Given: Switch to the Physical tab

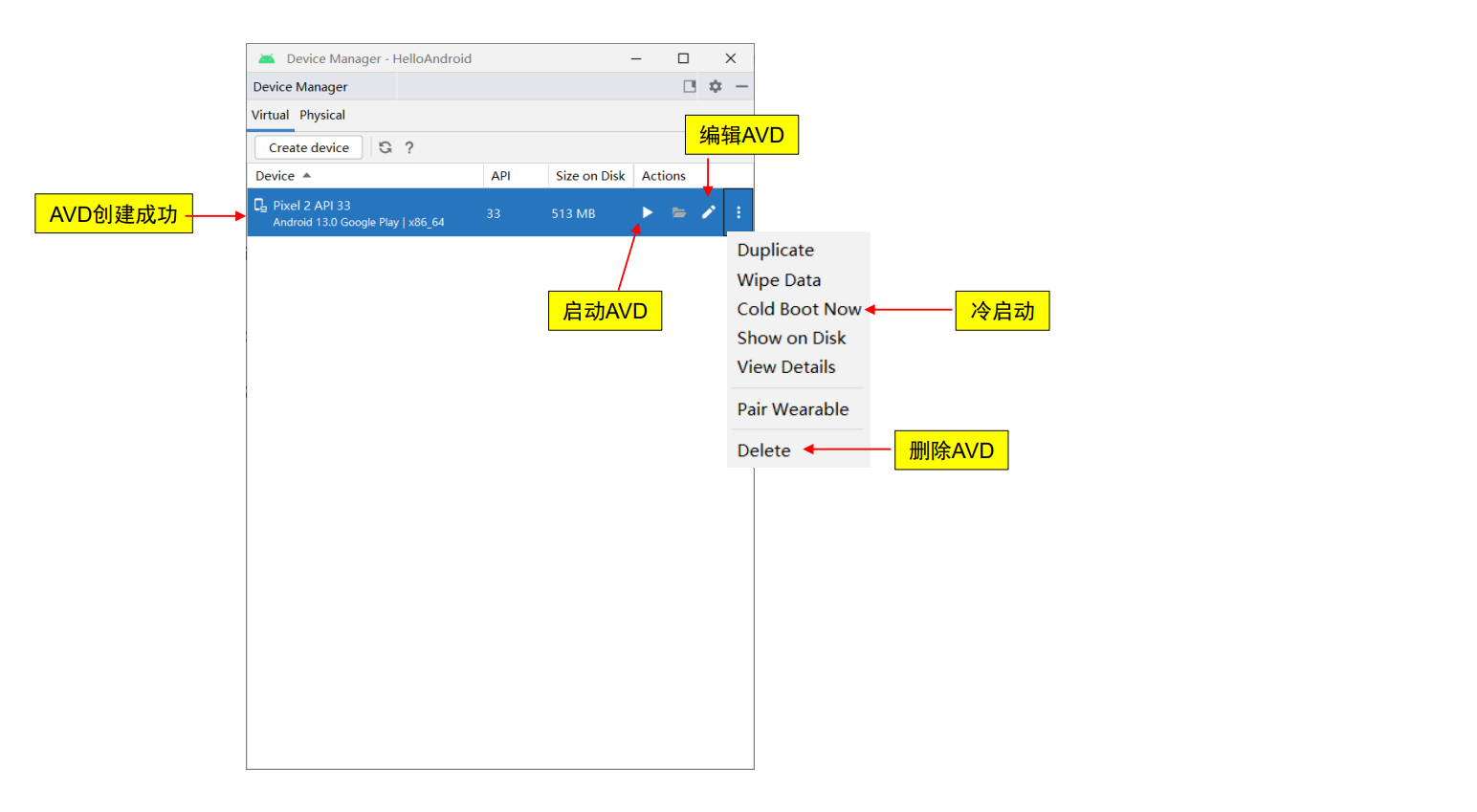Looking at the screenshot, I should pos(322,115).
